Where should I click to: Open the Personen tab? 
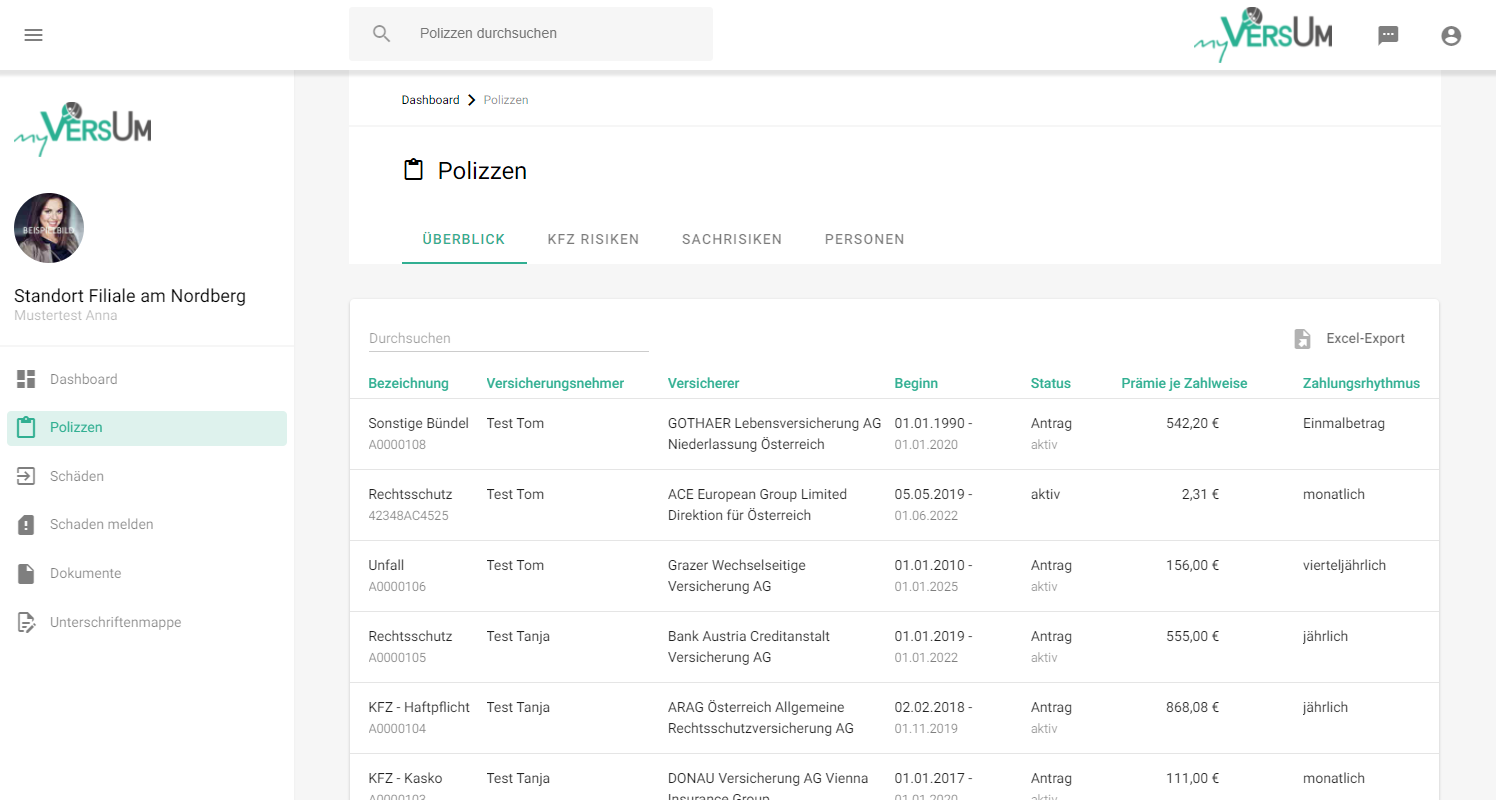click(x=864, y=239)
